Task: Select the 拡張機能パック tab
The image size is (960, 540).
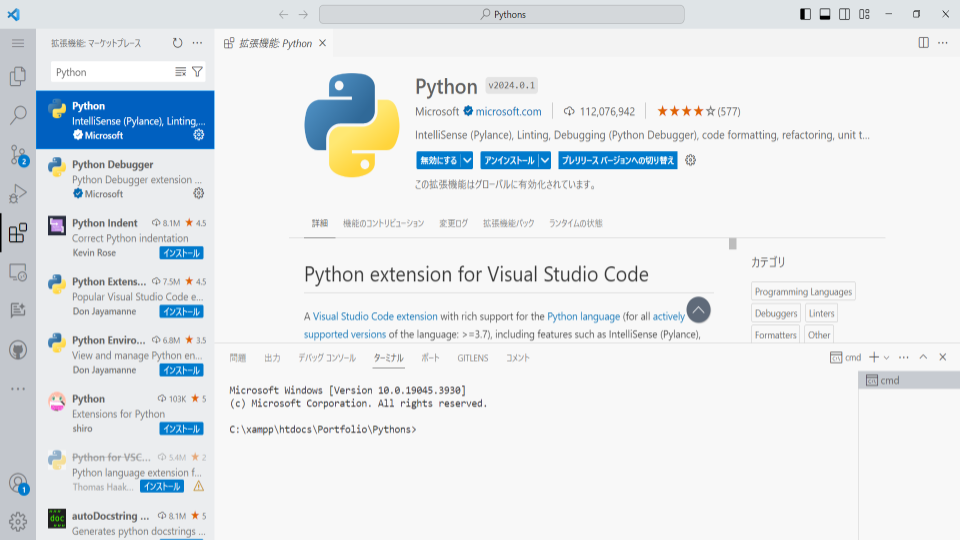Action: 508,223
